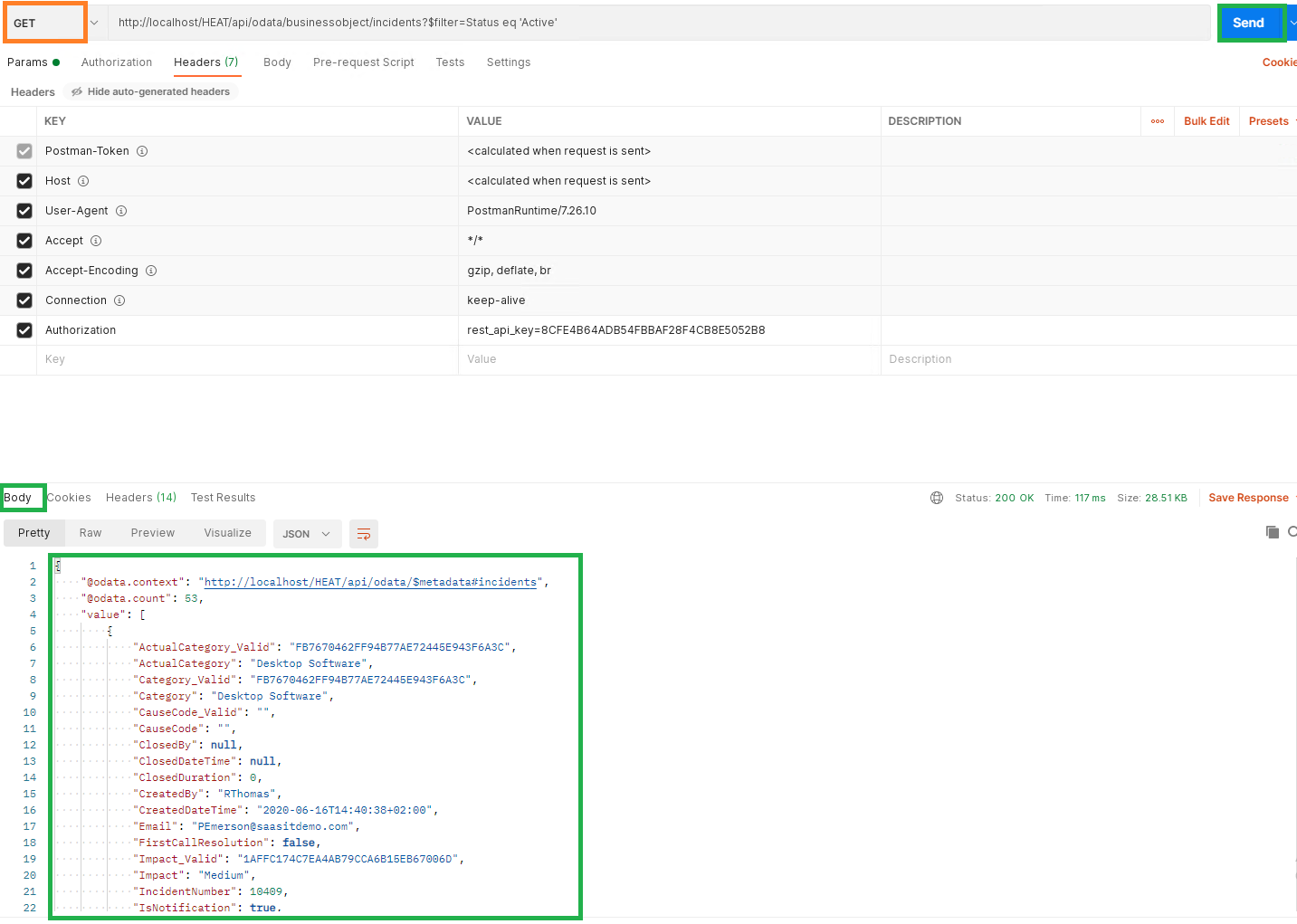
Task: Open the GET method dropdown
Action: tap(93, 22)
